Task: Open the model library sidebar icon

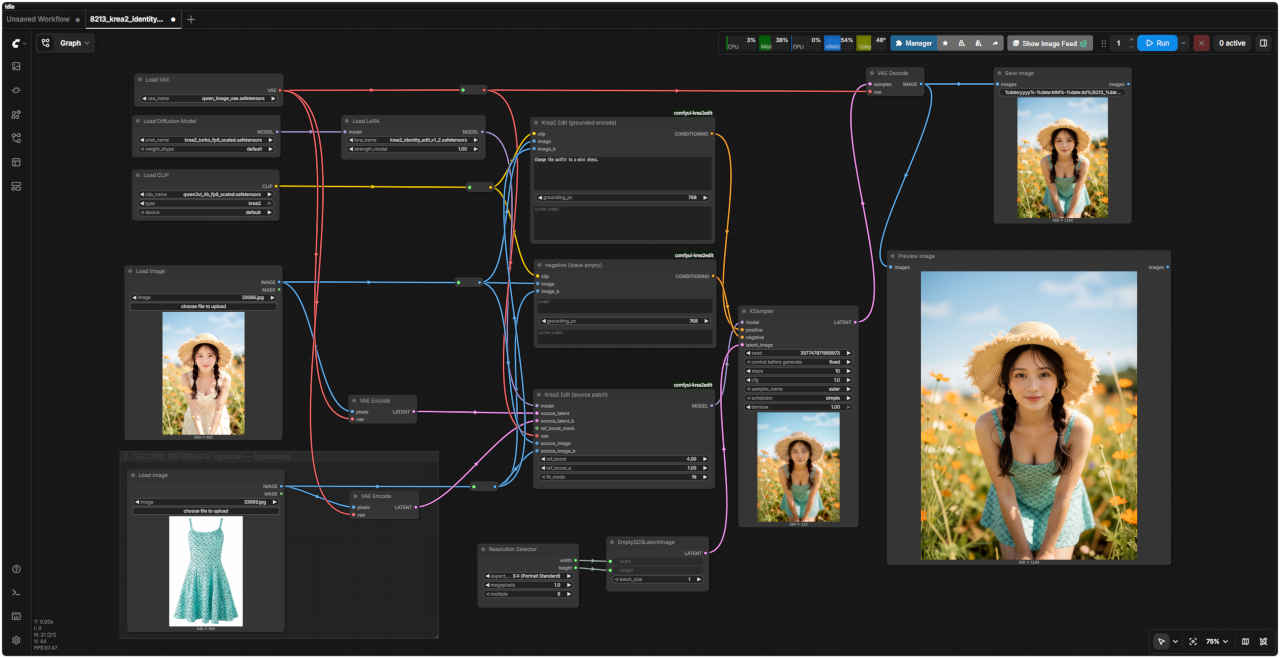Action: [16, 114]
